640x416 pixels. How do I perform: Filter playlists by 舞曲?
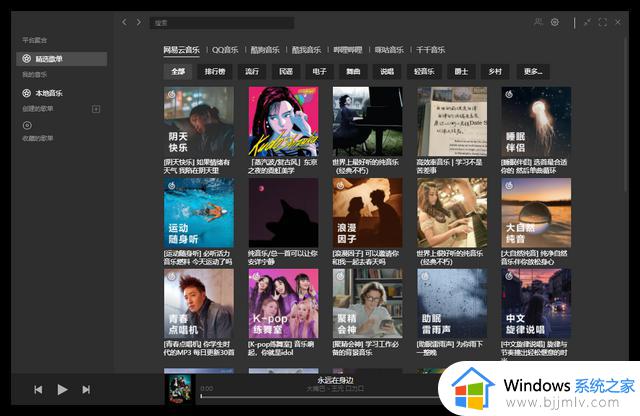(x=353, y=71)
